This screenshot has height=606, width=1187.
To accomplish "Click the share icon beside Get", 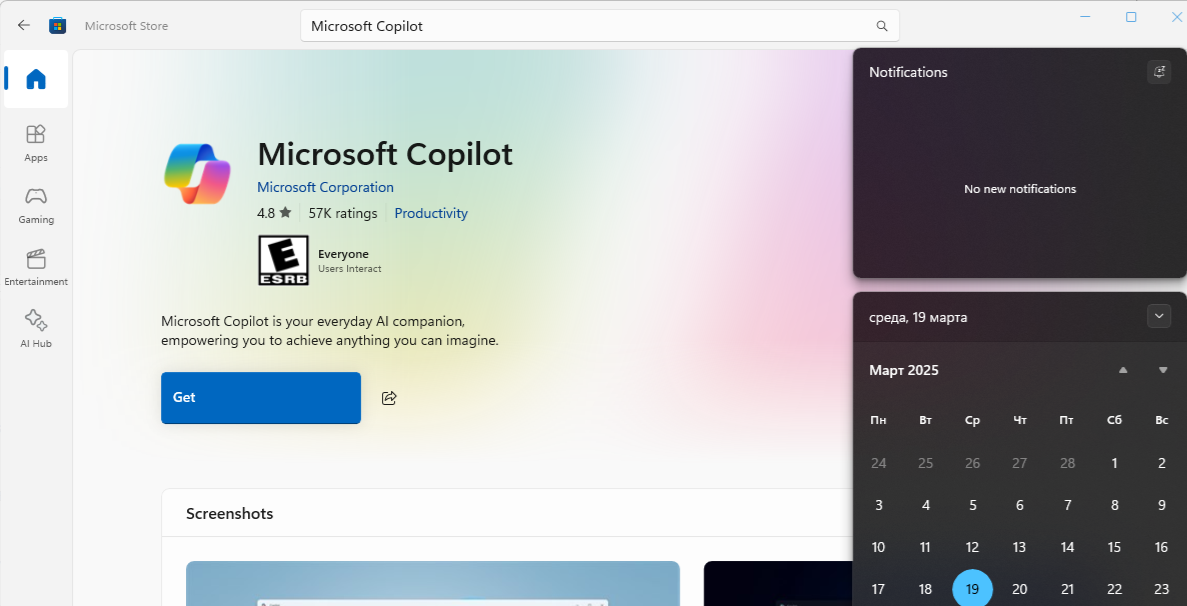I will (x=389, y=398).
